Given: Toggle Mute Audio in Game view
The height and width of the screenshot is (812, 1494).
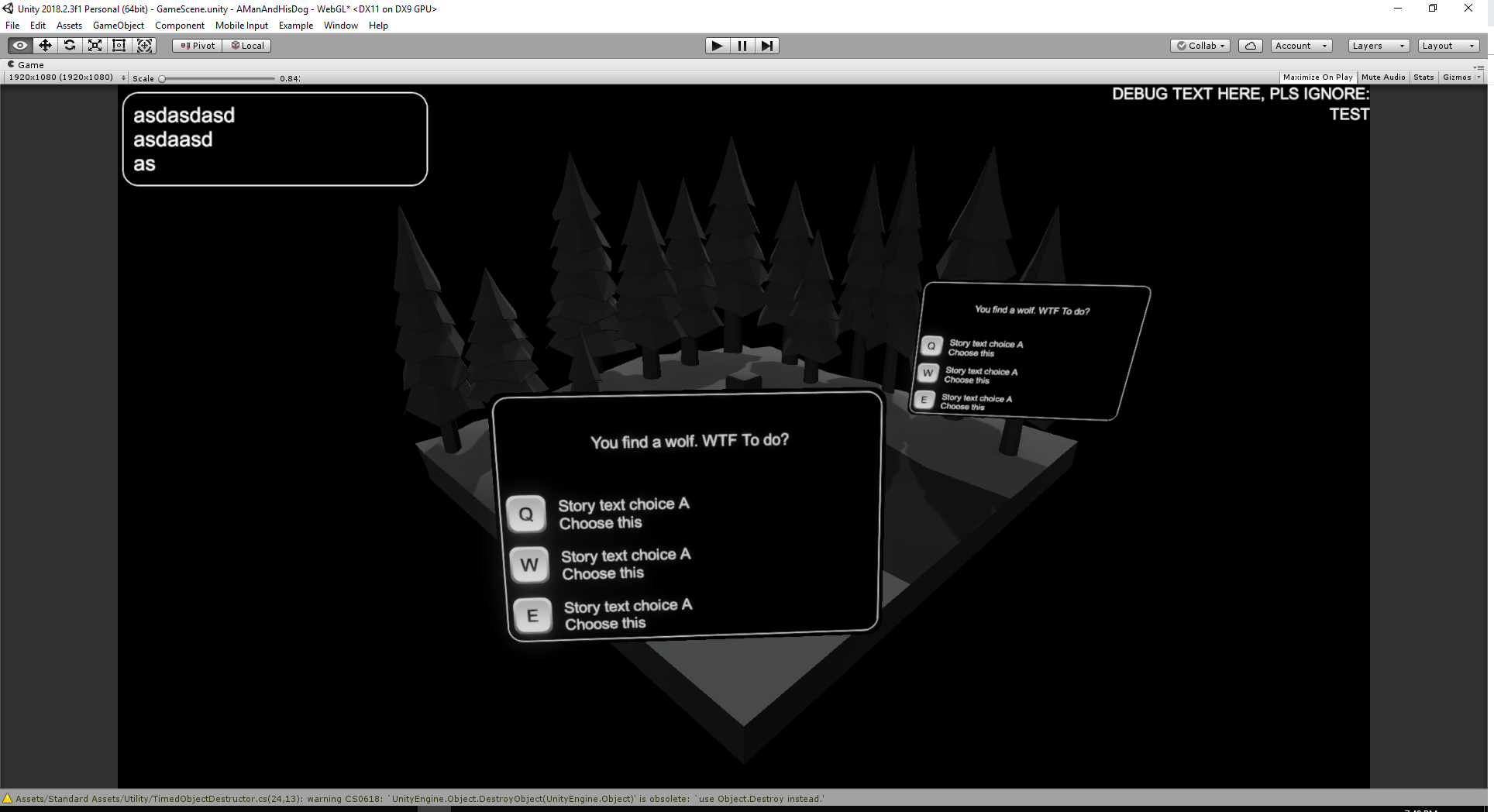Looking at the screenshot, I should click(1382, 77).
